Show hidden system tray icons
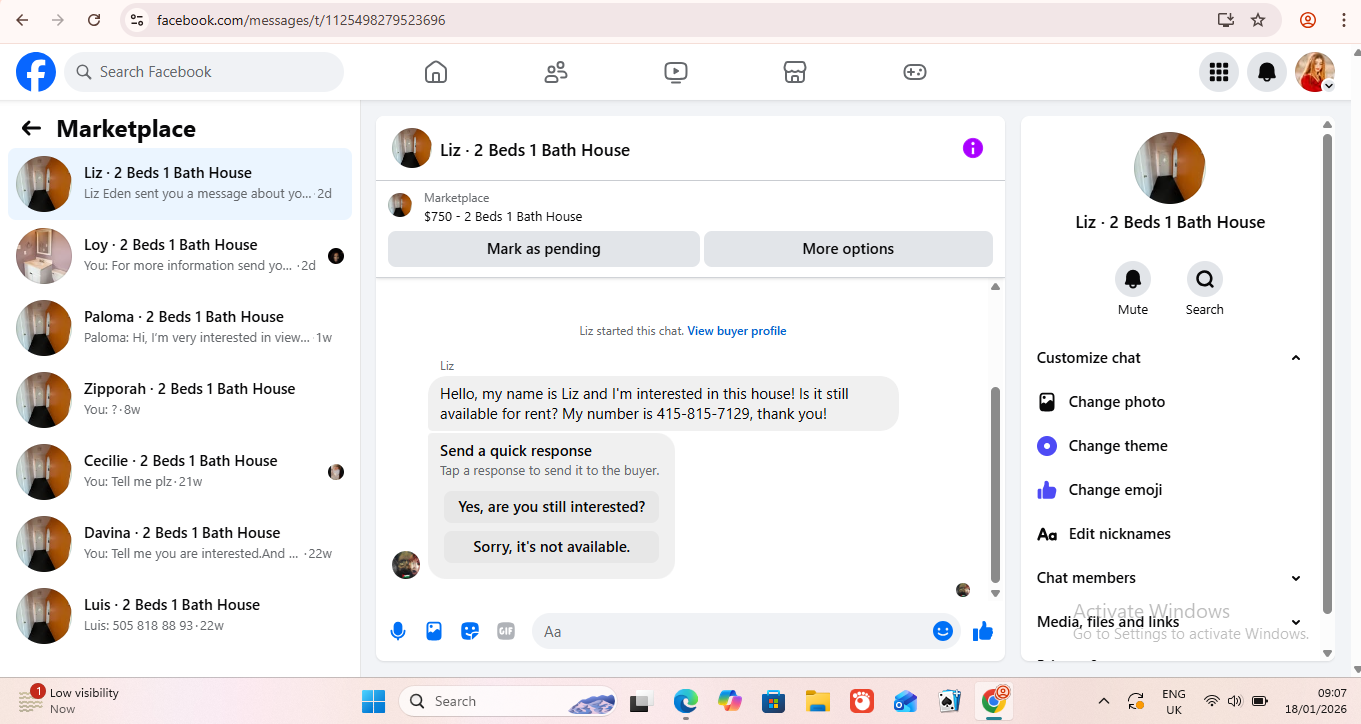Image resolution: width=1361 pixels, height=724 pixels. click(x=1104, y=701)
